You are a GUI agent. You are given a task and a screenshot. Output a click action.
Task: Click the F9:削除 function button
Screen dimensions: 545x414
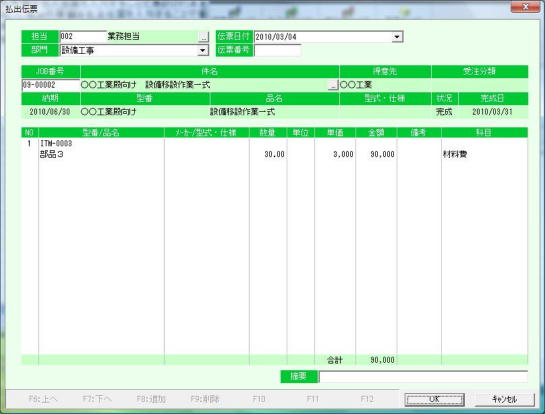click(205, 399)
